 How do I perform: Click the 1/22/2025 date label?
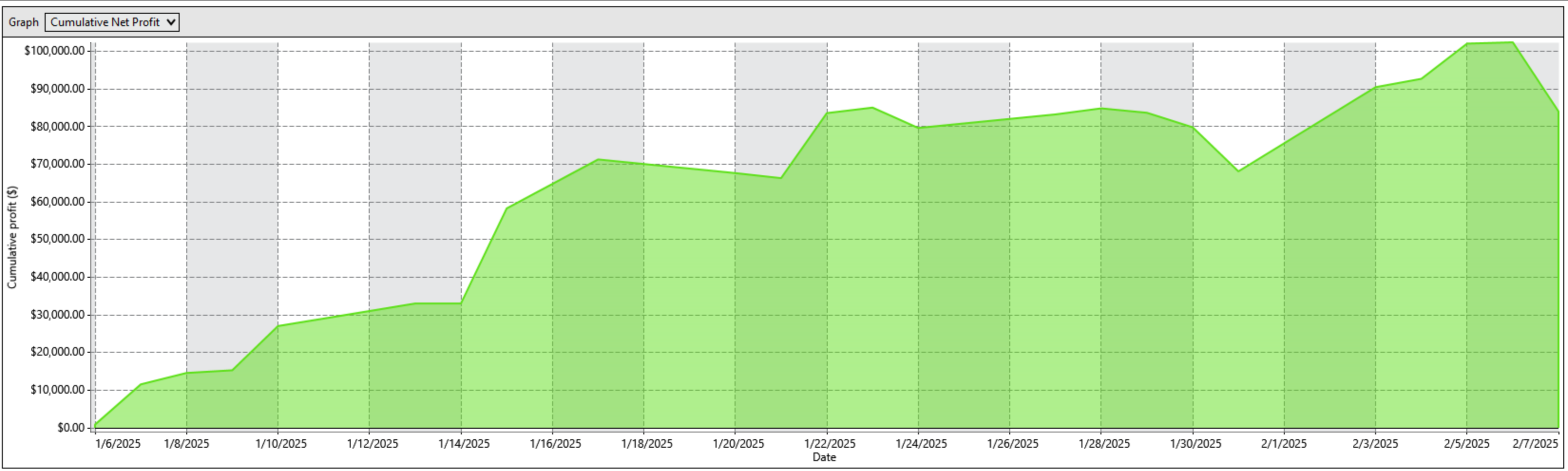[x=830, y=443]
